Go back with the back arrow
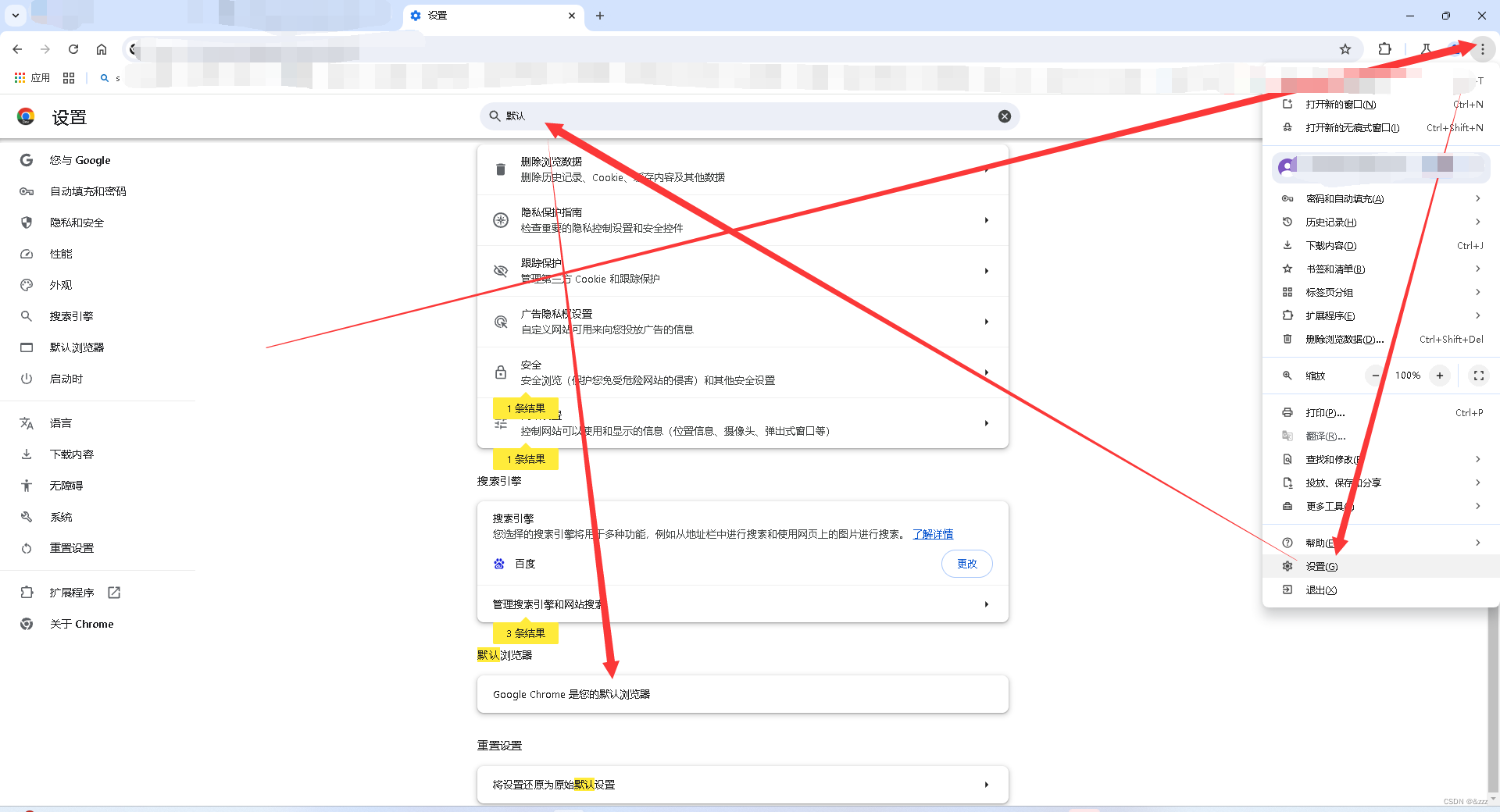Viewport: 1500px width, 812px height. 17,49
